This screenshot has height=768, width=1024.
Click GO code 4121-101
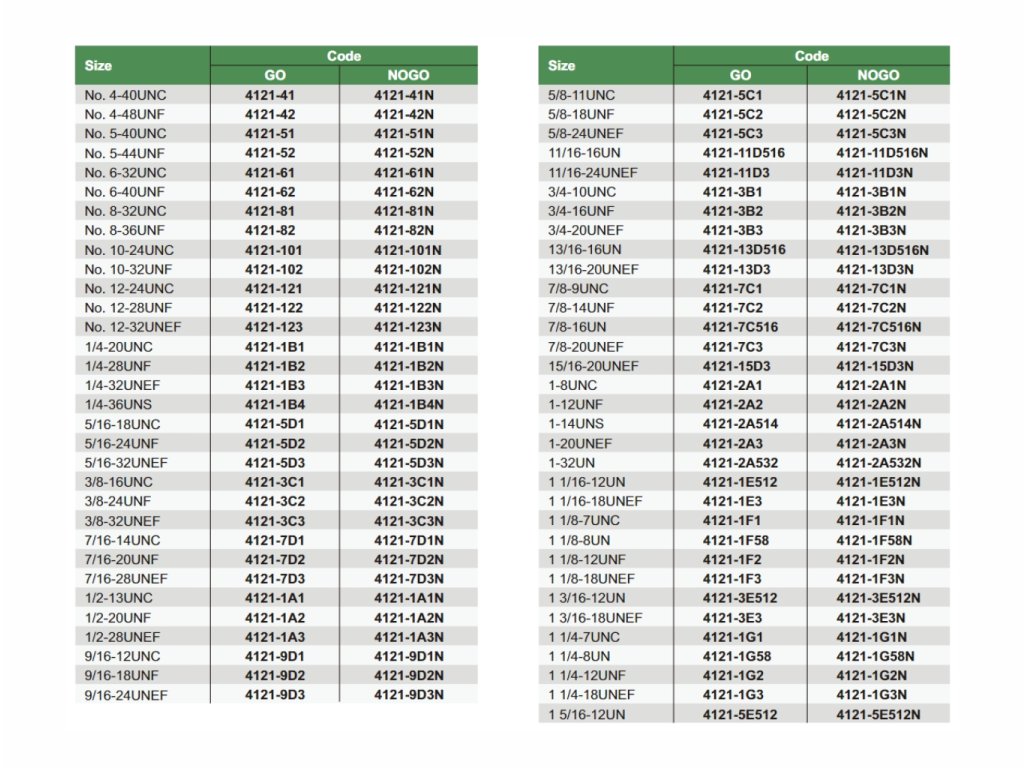[273, 250]
